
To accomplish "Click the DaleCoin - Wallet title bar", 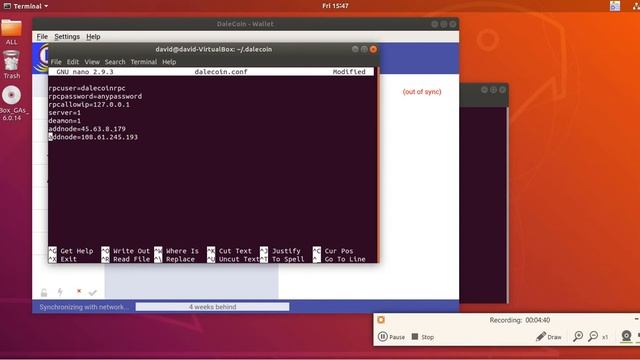I will [x=245, y=24].
